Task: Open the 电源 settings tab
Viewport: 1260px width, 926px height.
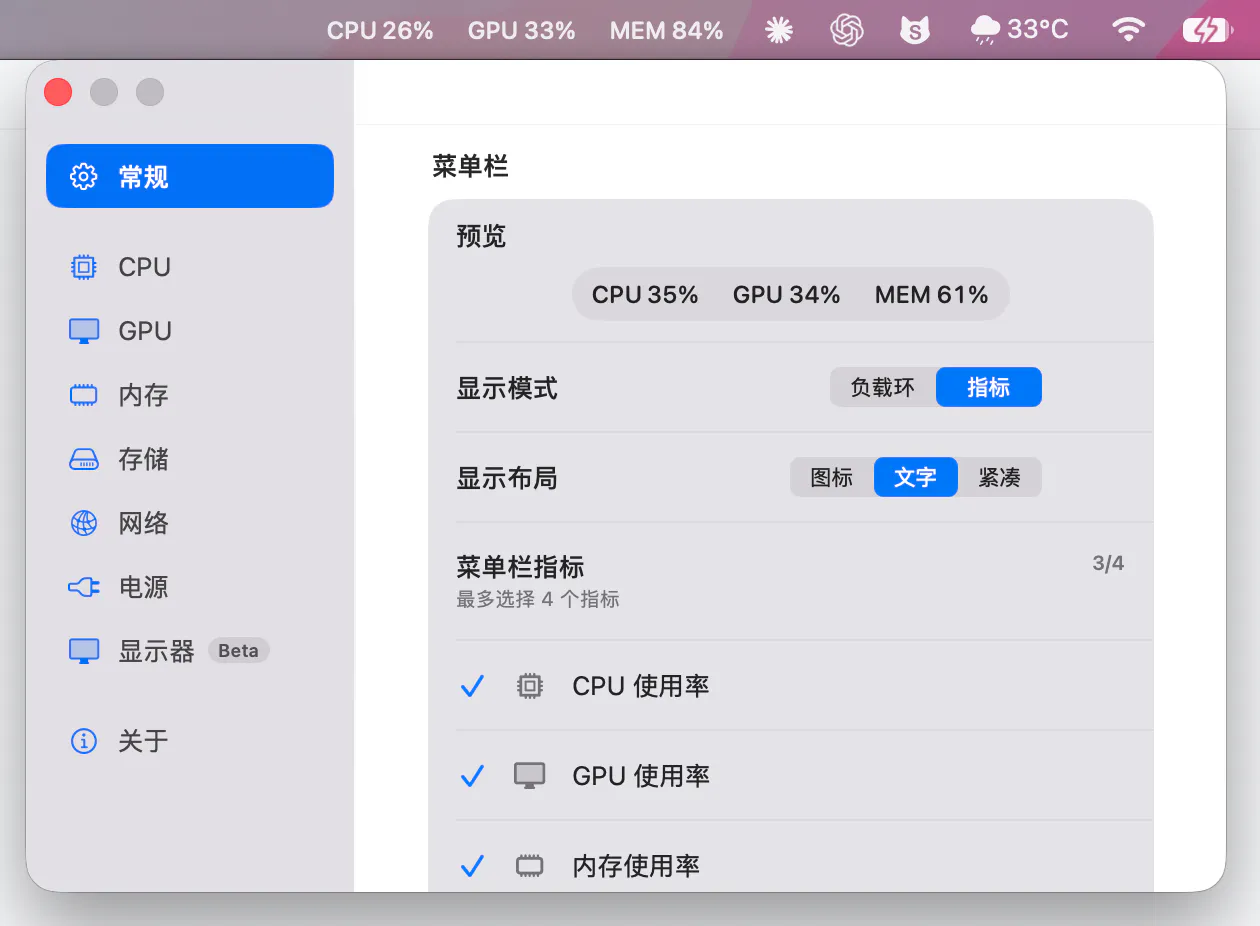Action: point(190,587)
